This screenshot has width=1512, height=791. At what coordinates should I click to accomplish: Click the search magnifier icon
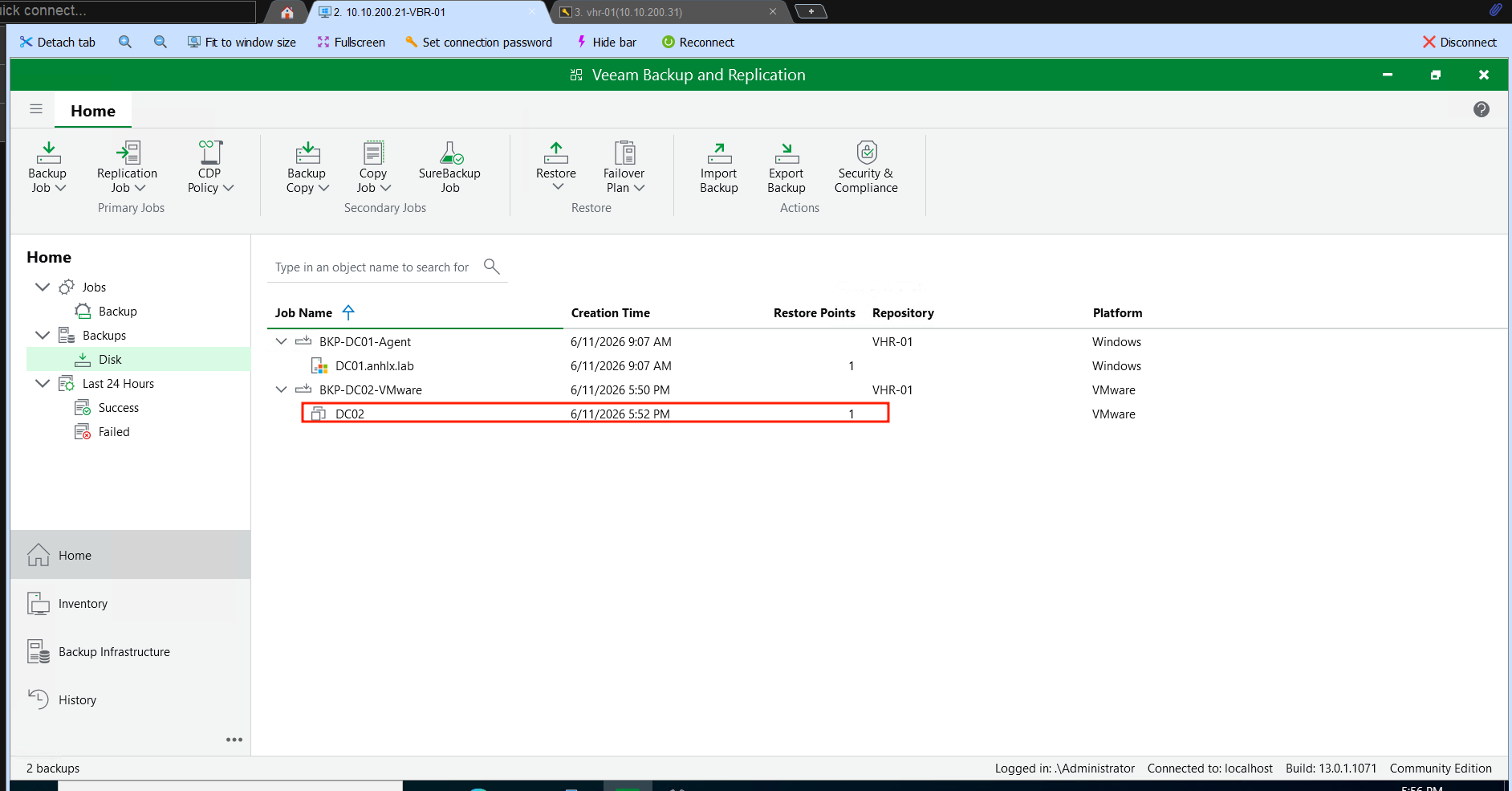[x=492, y=266]
